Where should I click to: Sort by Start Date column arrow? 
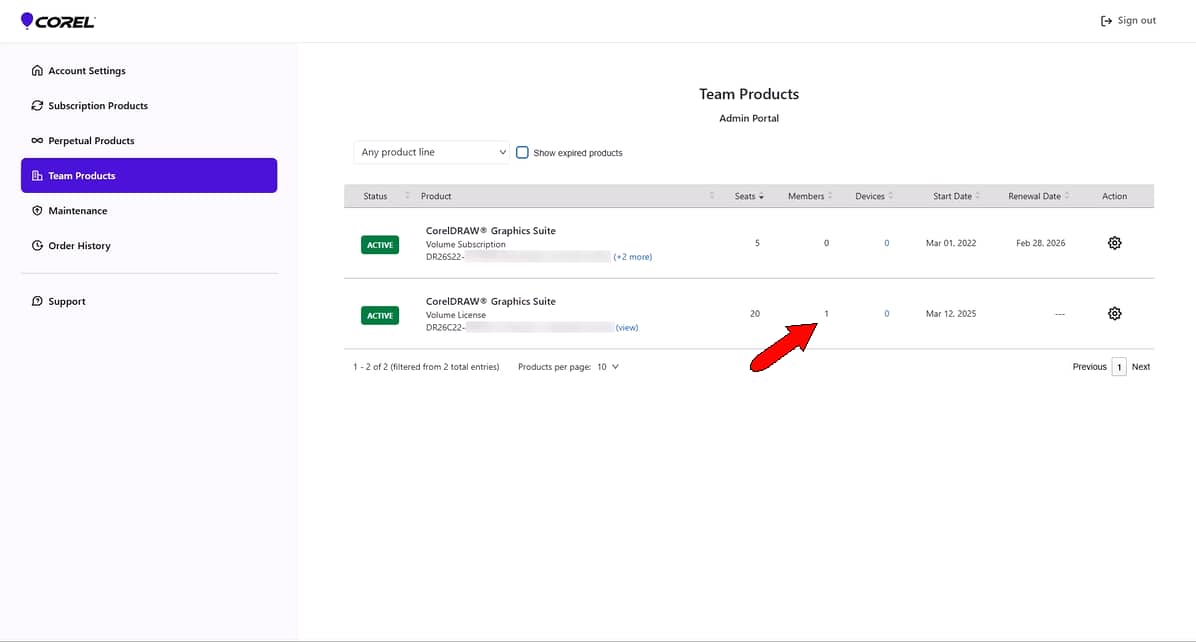pyautogui.click(x=977, y=196)
